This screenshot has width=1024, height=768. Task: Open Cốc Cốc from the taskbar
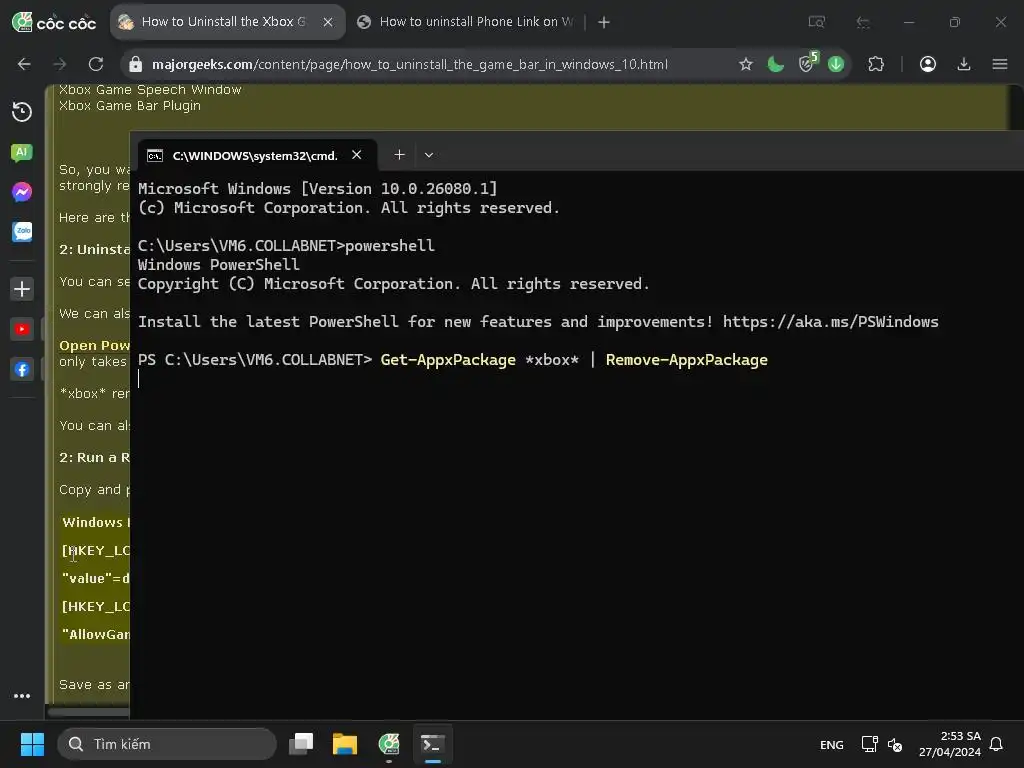tap(389, 744)
